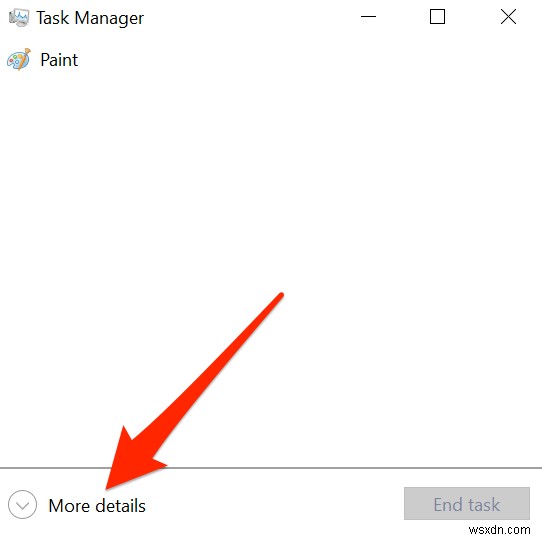Maximize the Task Manager window

[x=437, y=17]
